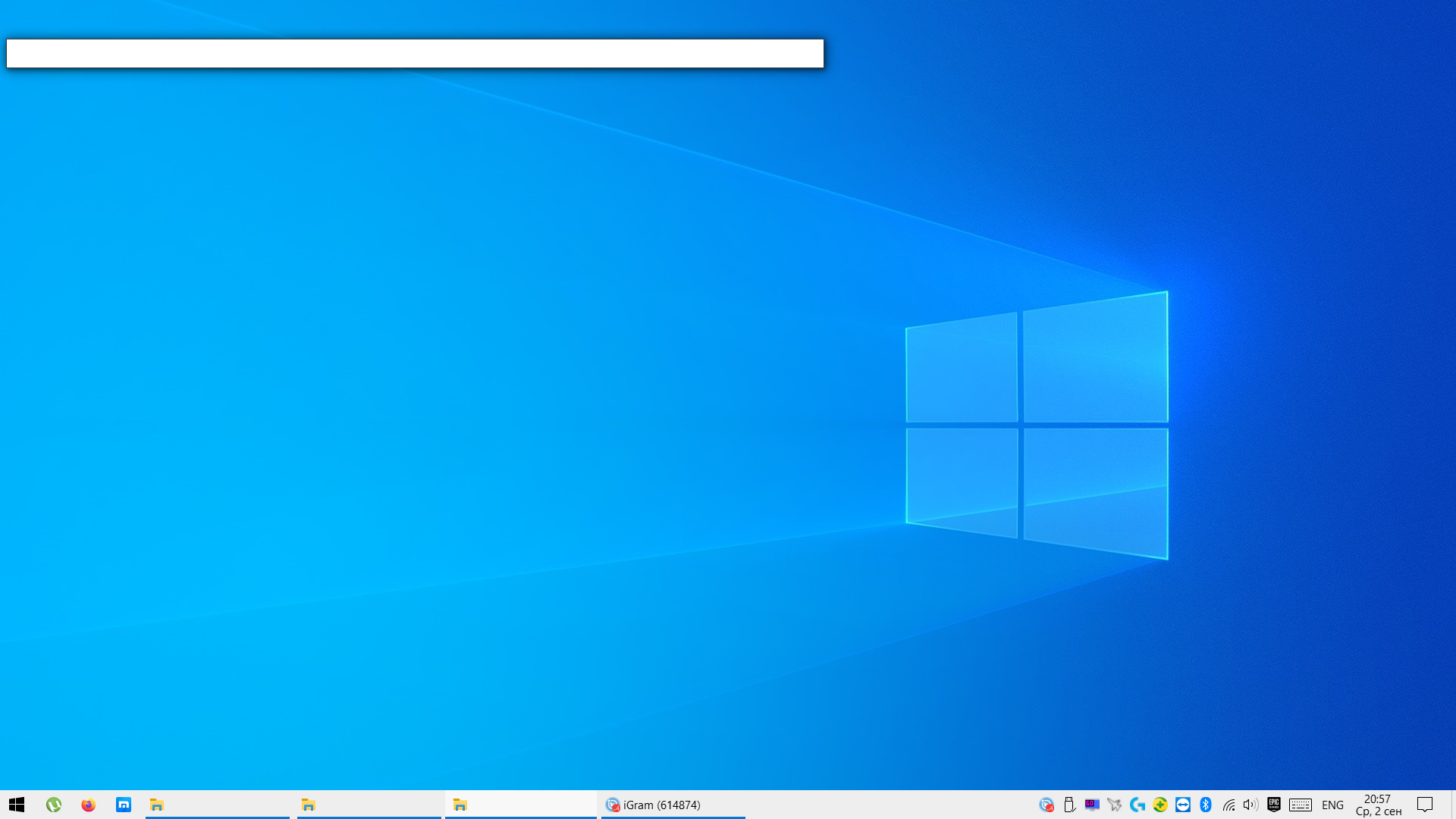Open the Action Center notifications
The width and height of the screenshot is (1456, 819).
click(1425, 805)
